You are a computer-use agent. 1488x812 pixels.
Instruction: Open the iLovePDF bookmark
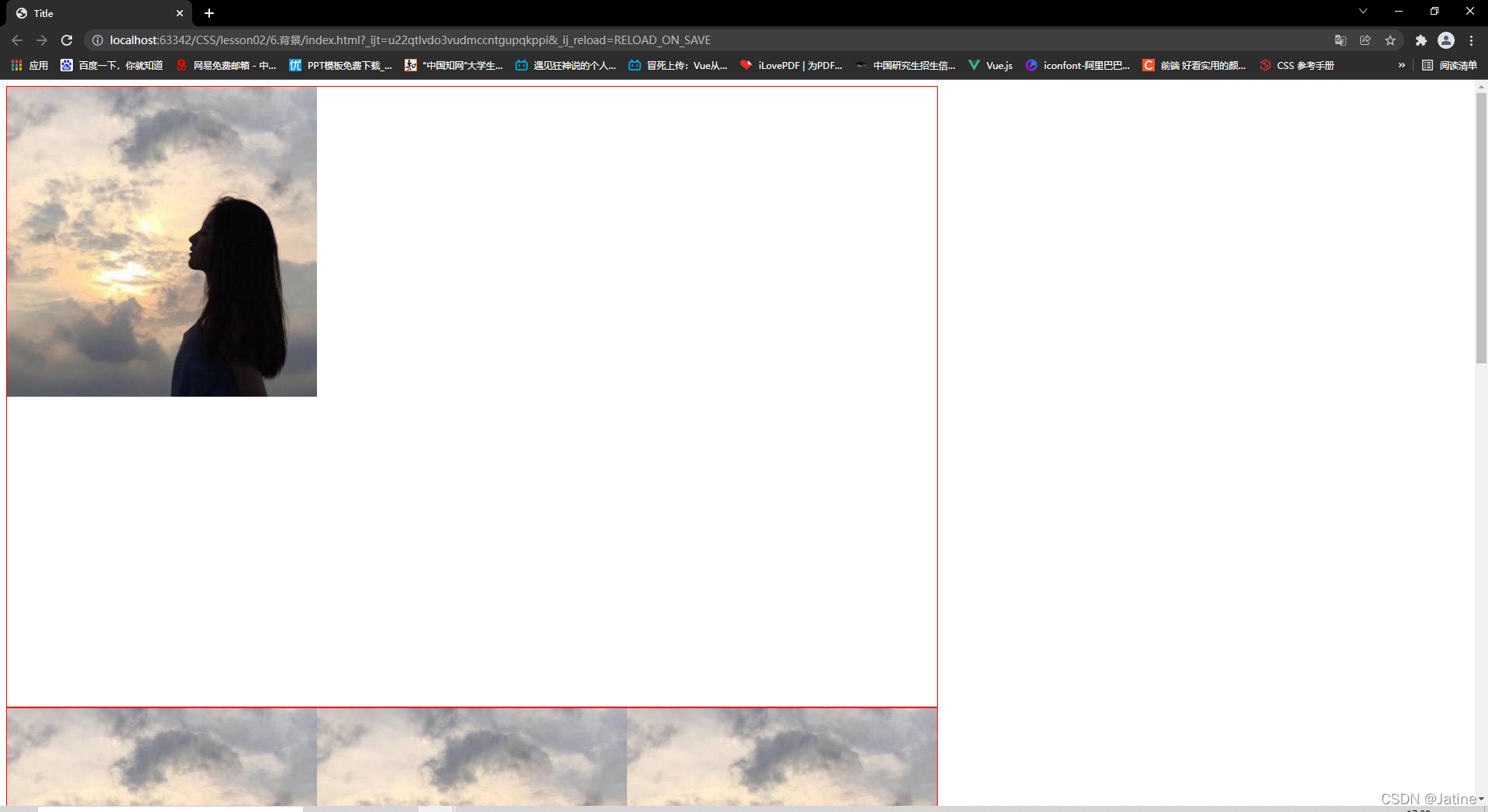[791, 65]
